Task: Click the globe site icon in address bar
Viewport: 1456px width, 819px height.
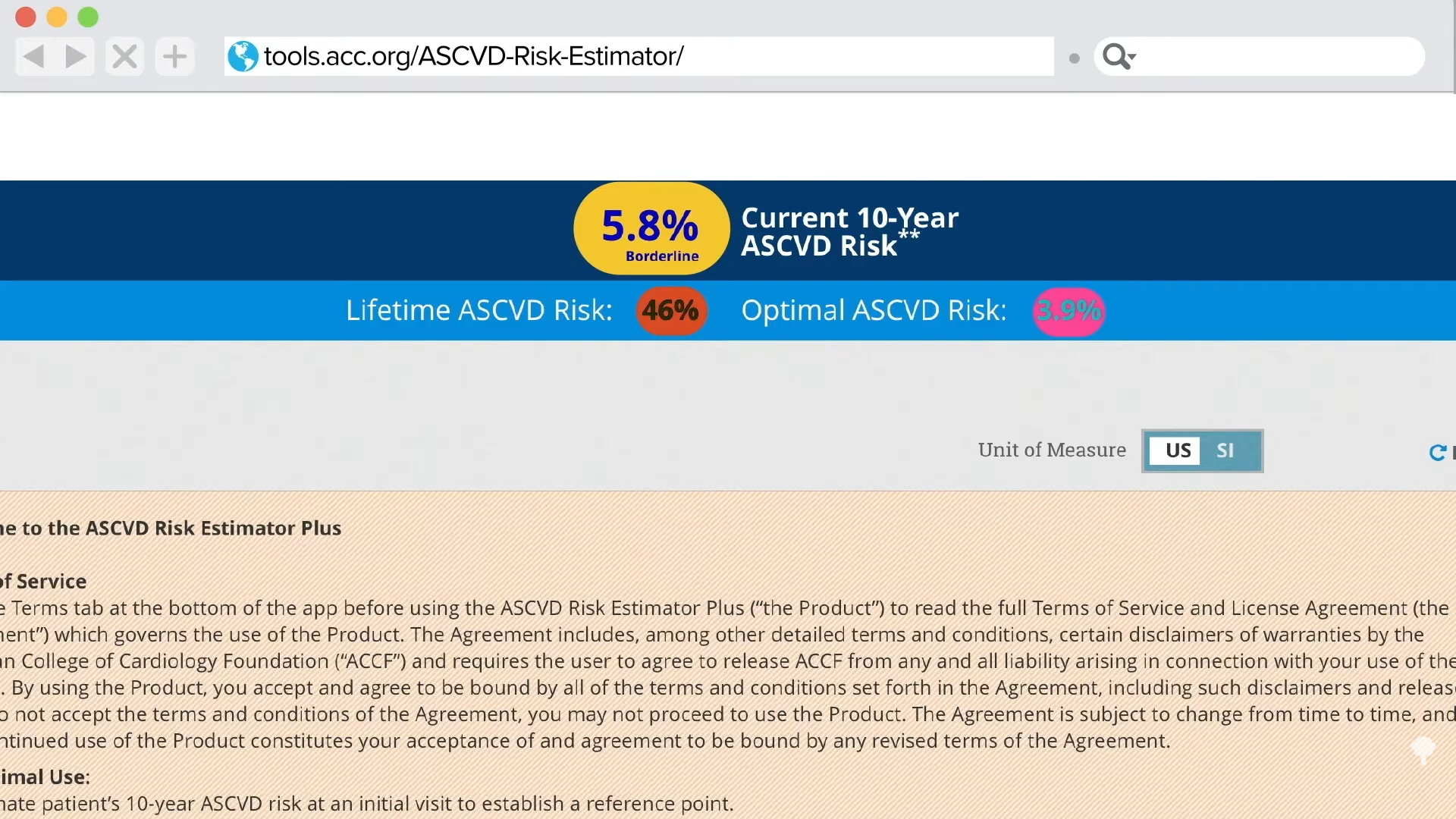Action: pyautogui.click(x=243, y=56)
